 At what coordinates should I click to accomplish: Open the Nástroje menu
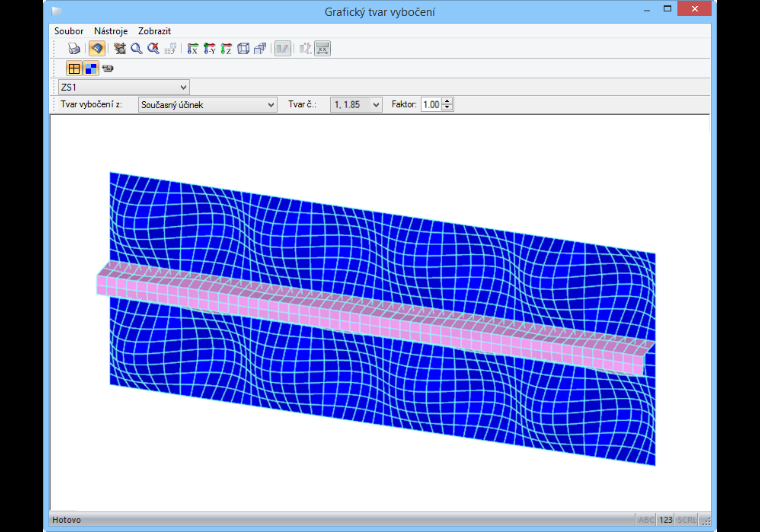111,31
